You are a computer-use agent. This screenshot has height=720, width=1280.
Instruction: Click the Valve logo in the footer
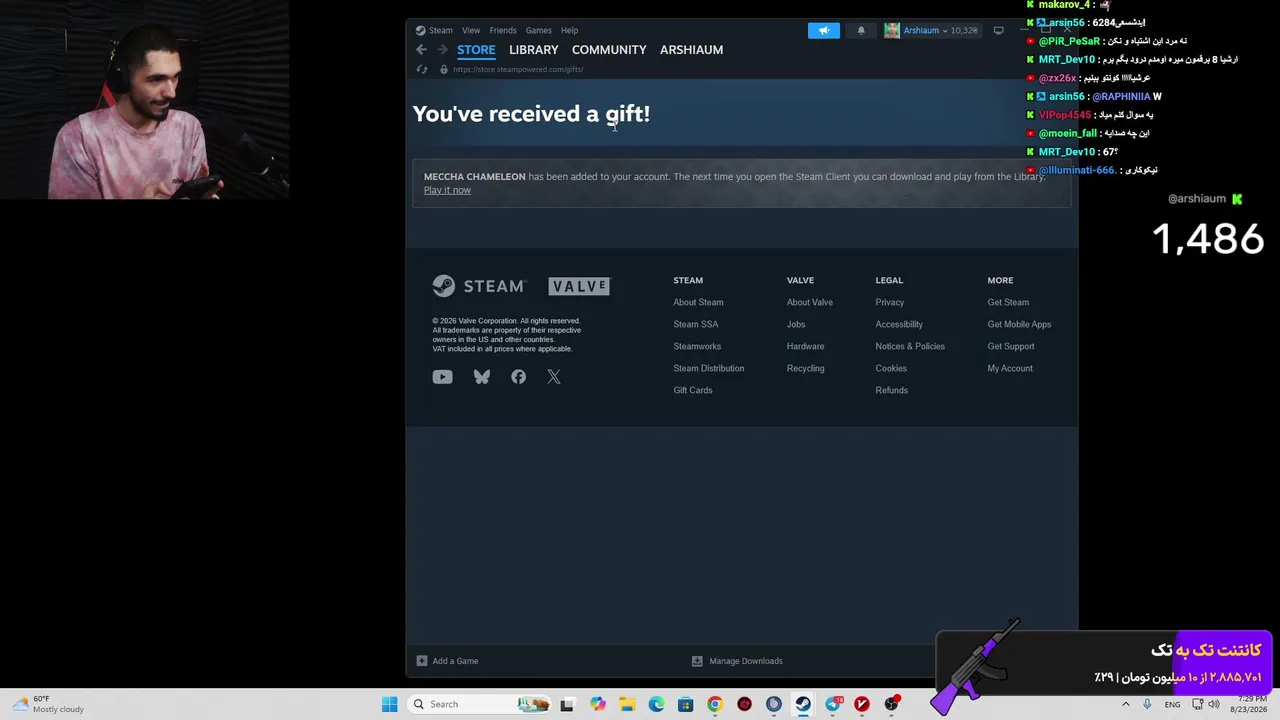[579, 286]
